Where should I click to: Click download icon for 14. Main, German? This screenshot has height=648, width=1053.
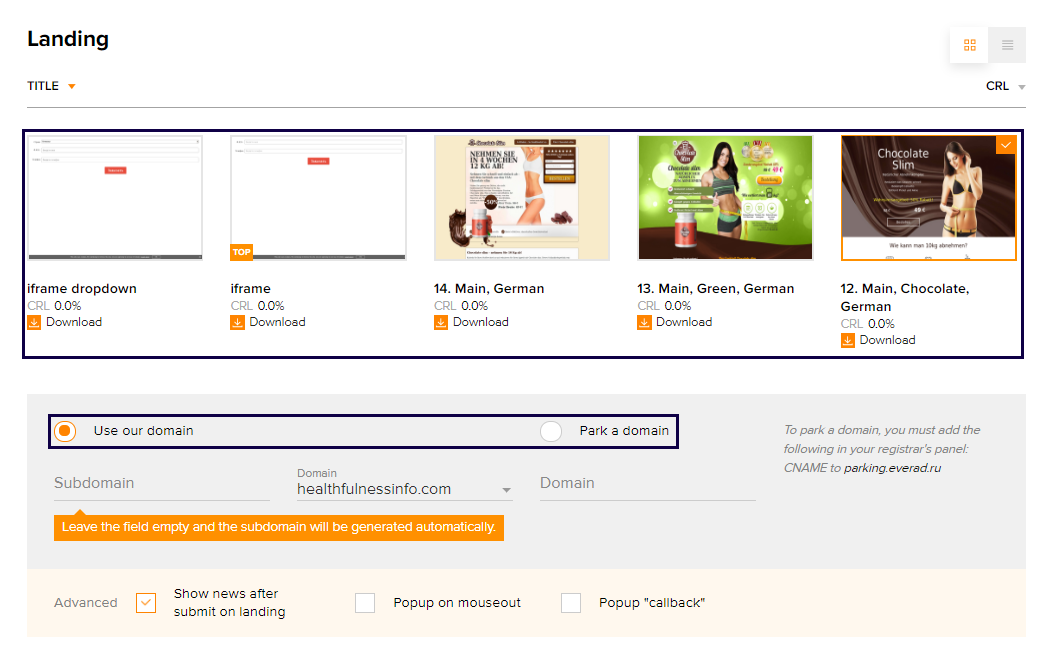441,322
